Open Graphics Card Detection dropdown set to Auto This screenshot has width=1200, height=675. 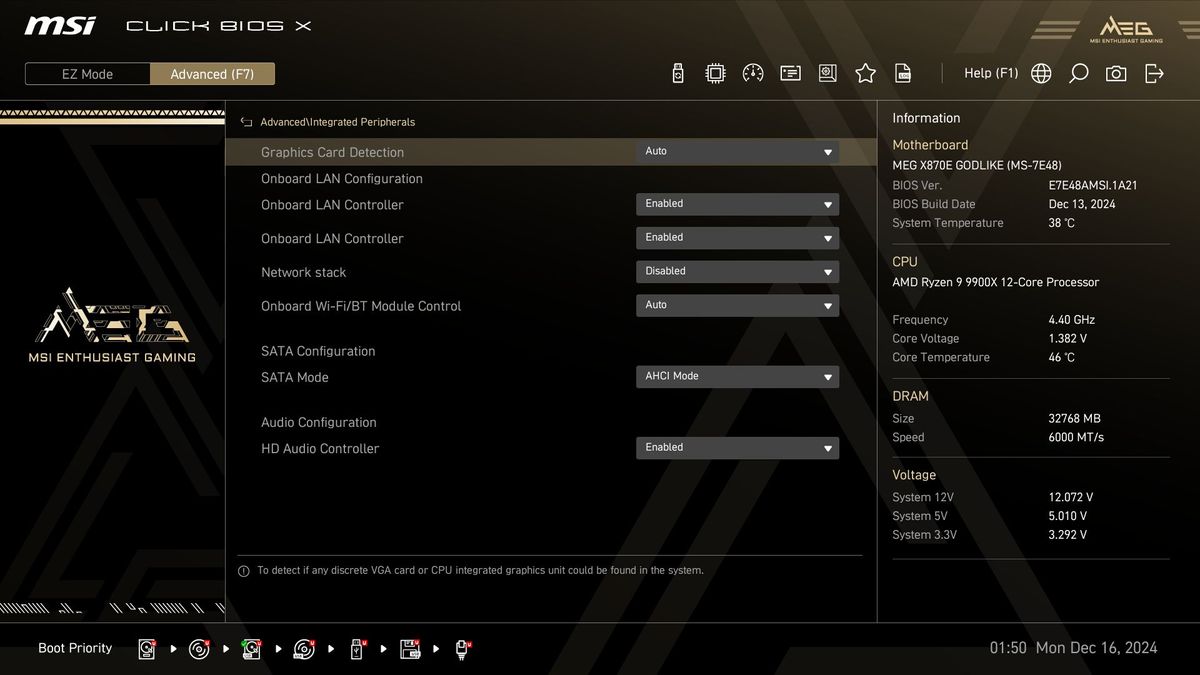737,152
